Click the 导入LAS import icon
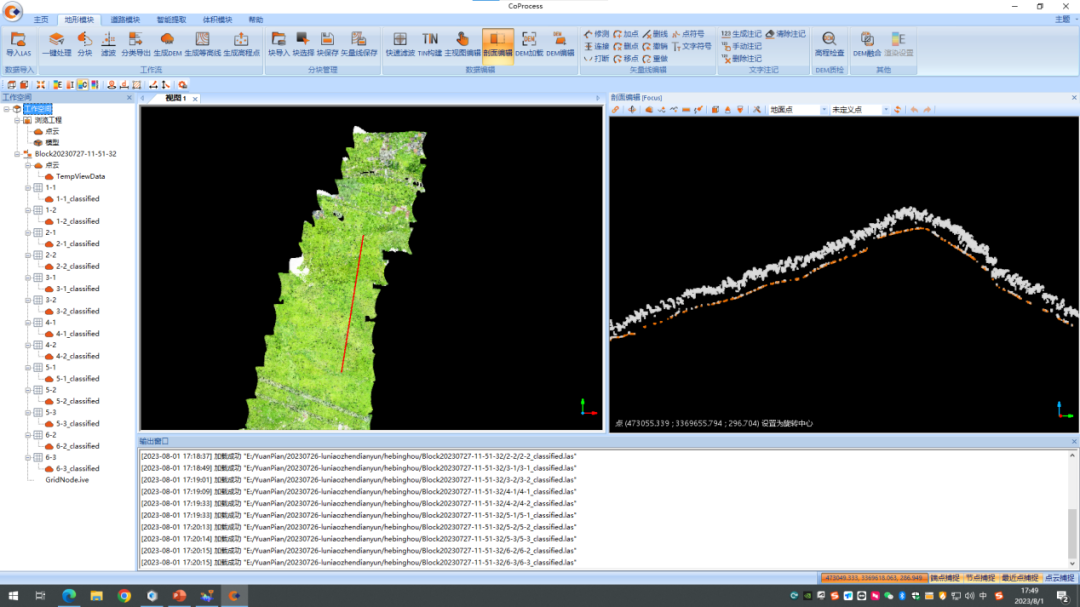Image resolution: width=1080 pixels, height=607 pixels. click(19, 43)
